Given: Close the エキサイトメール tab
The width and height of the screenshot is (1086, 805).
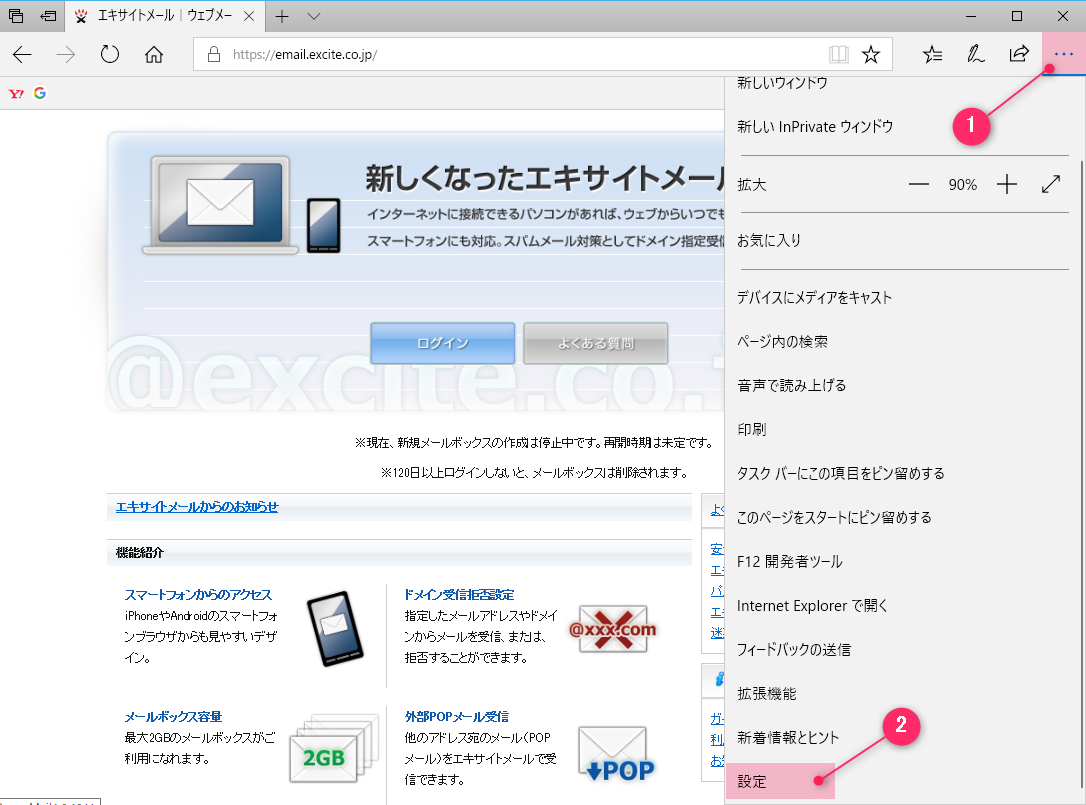Looking at the screenshot, I should click(x=249, y=16).
